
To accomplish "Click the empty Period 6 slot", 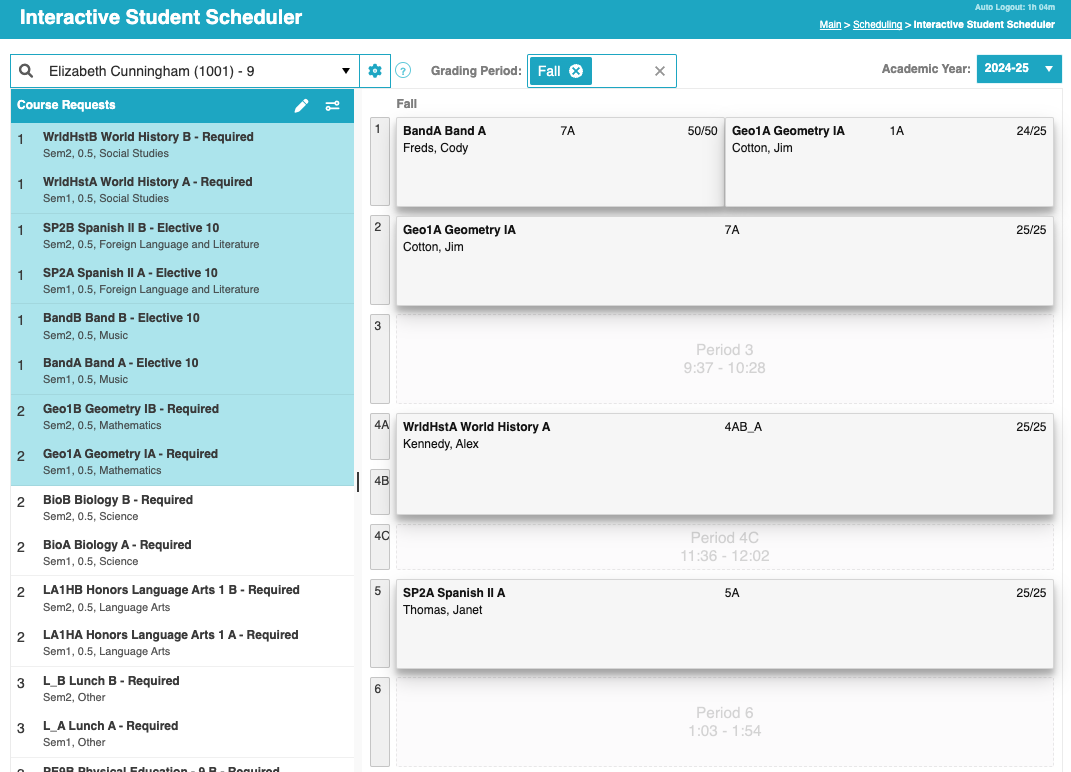I will pyautogui.click(x=724, y=722).
